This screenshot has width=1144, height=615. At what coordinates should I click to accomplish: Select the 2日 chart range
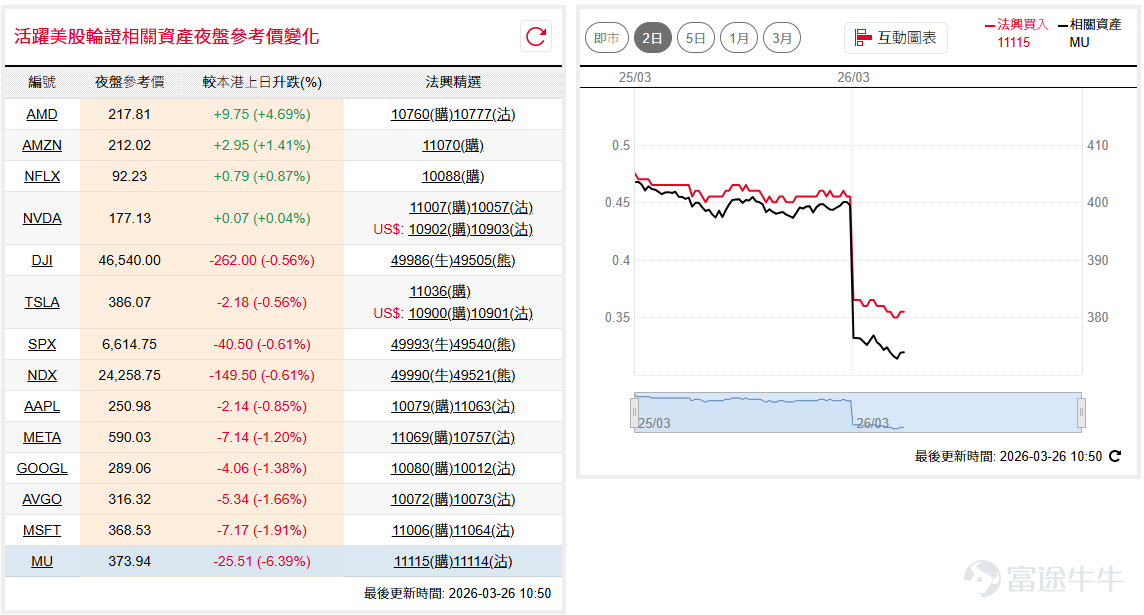pos(652,38)
